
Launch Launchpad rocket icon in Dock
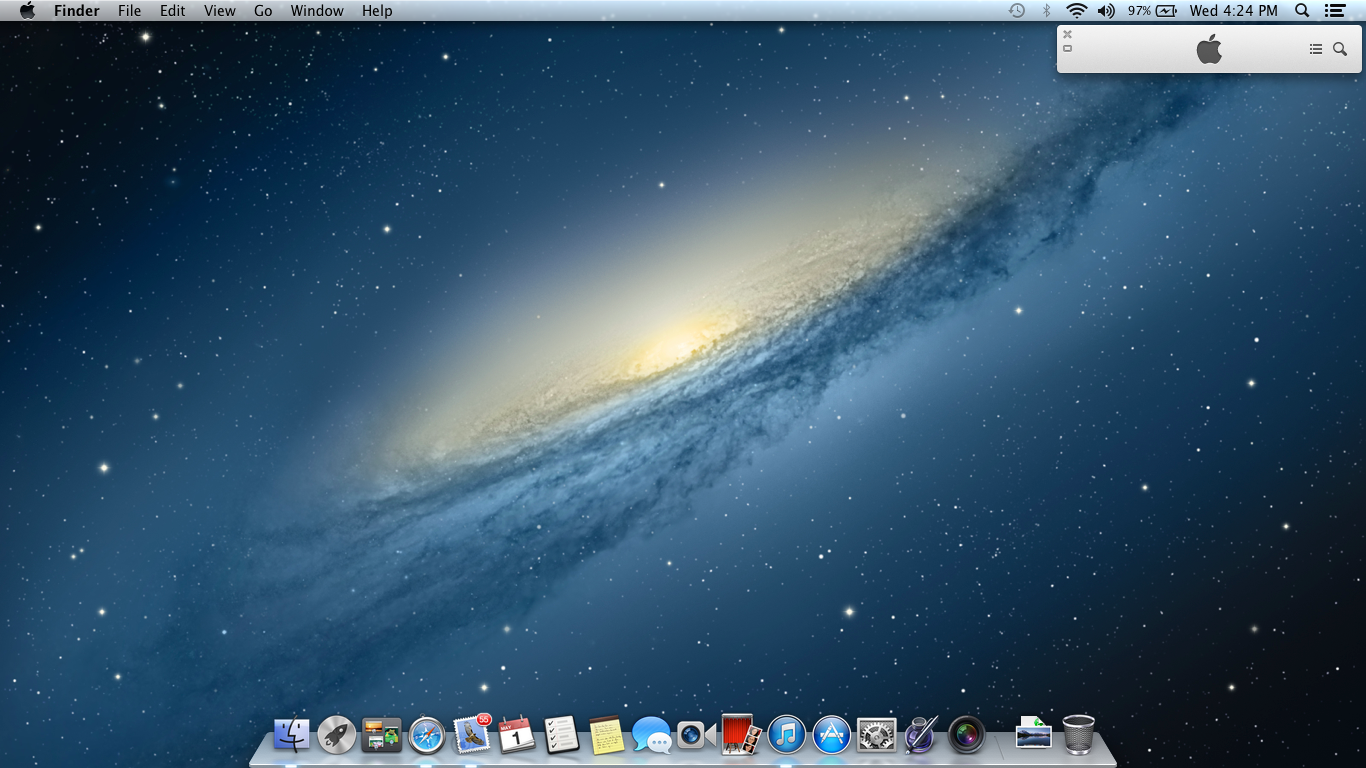click(337, 735)
